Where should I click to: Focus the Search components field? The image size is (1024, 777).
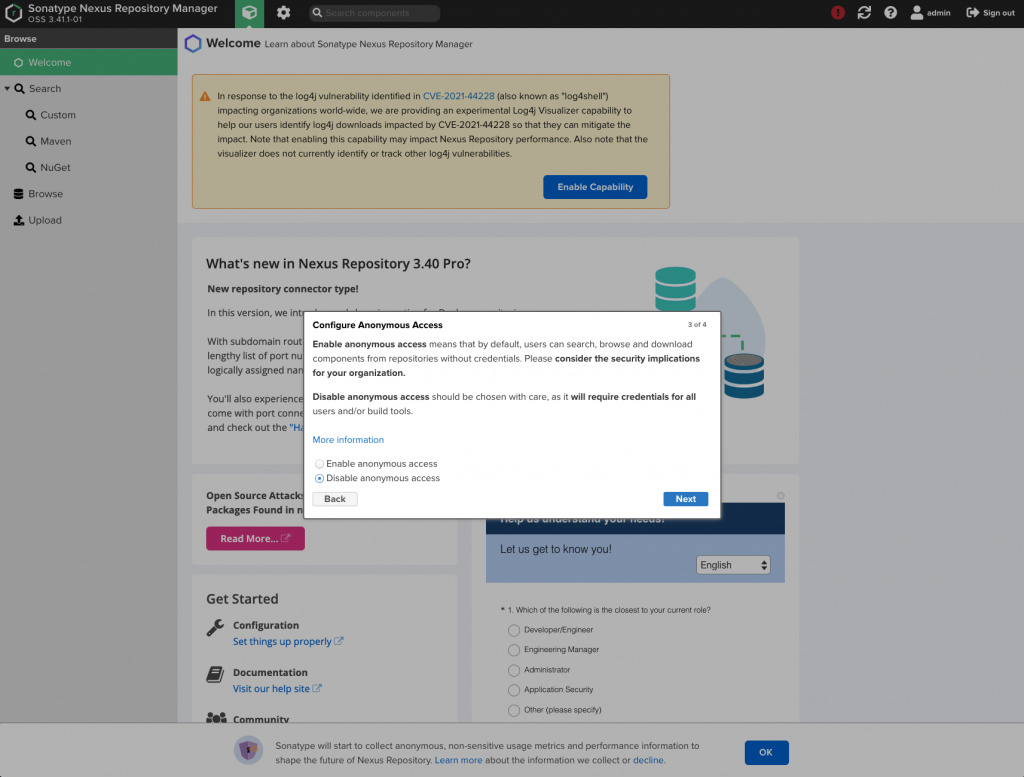[x=374, y=13]
